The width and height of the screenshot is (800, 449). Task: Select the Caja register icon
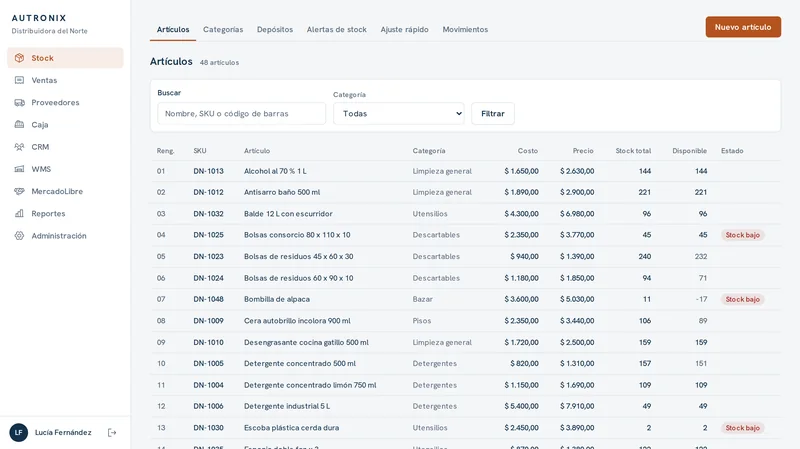pos(19,124)
